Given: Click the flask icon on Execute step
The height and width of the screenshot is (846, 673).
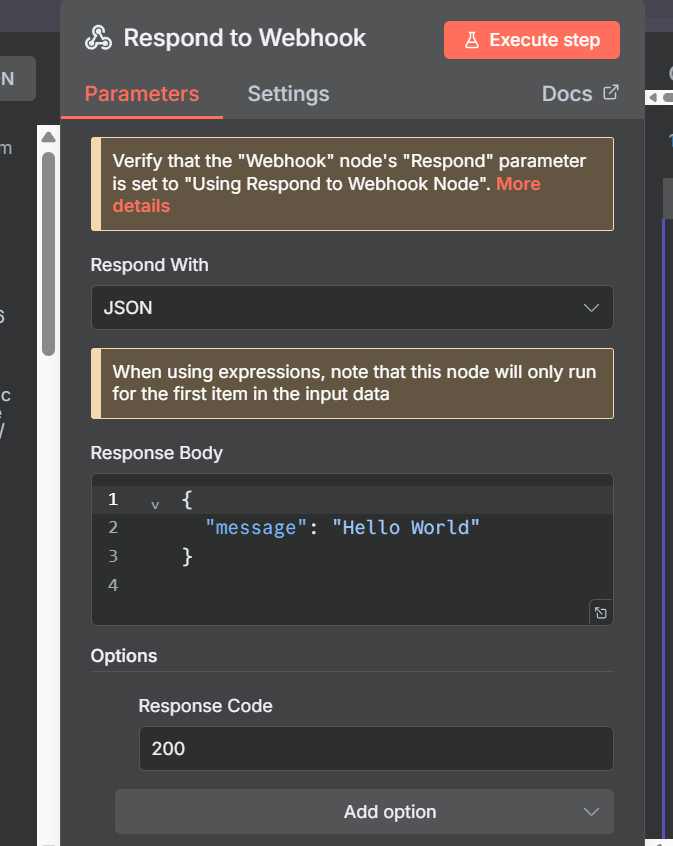Looking at the screenshot, I should coord(473,40).
